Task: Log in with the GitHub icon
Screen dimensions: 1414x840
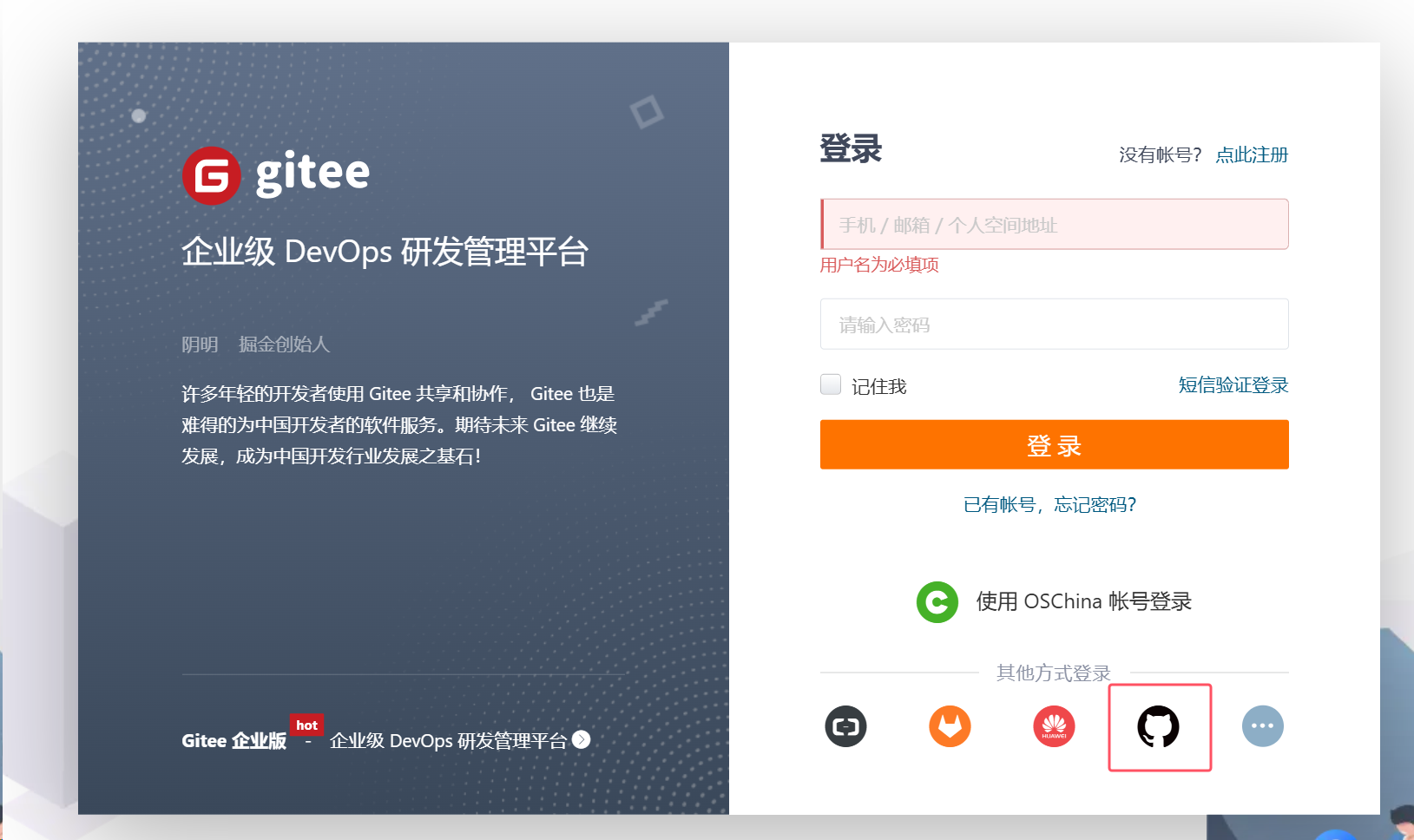Action: click(x=1159, y=726)
